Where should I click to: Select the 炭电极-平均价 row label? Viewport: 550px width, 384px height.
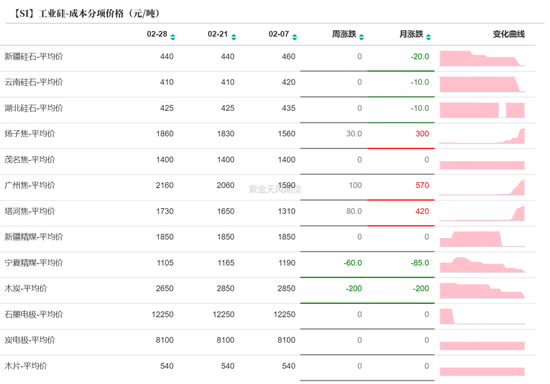point(30,340)
